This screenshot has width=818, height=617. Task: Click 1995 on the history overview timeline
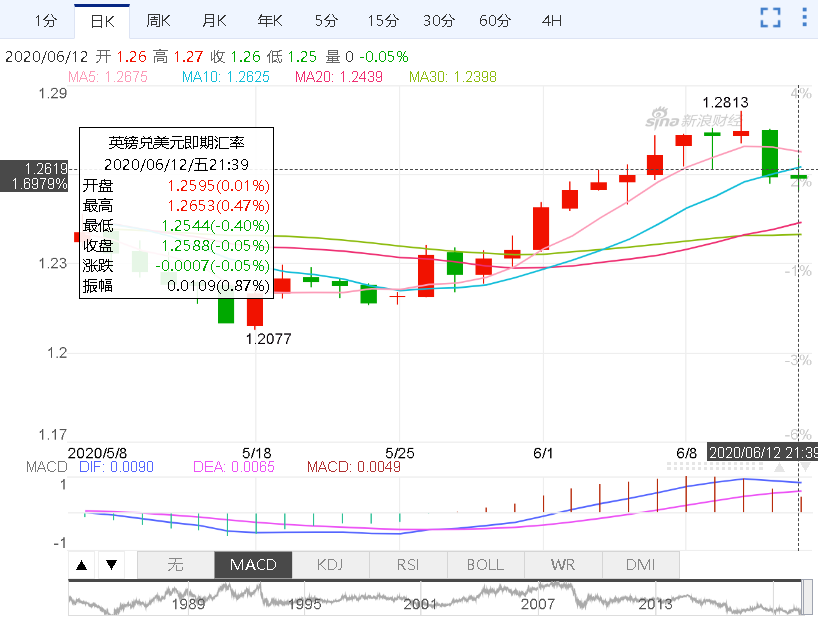(305, 604)
